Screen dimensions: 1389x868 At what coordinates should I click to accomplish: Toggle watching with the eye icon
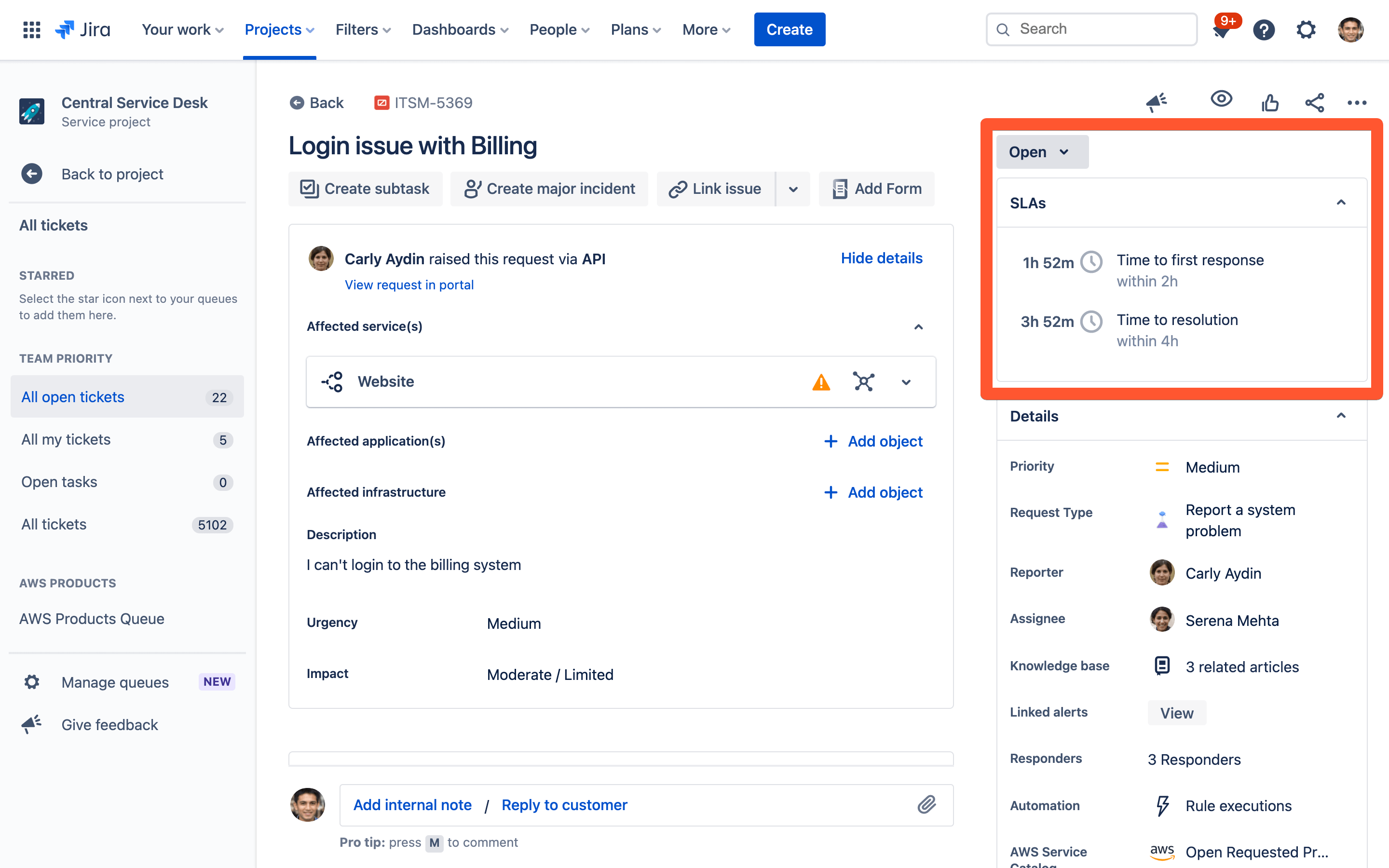(1222, 99)
